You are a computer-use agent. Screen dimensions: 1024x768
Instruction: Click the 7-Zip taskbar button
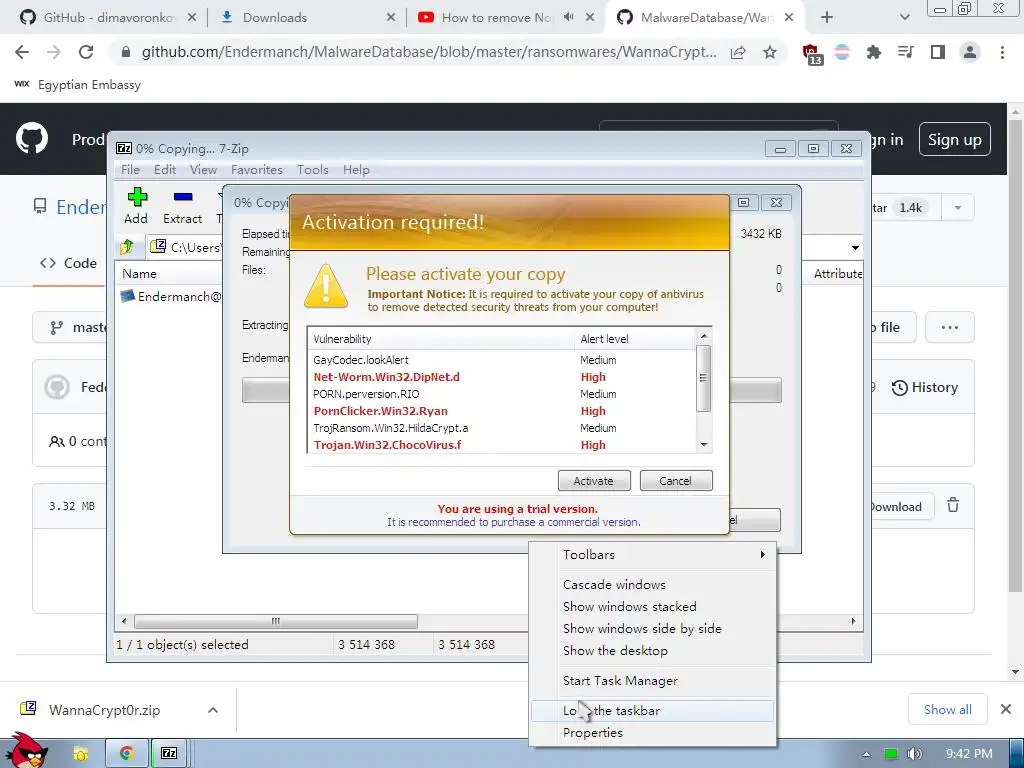pyautogui.click(x=169, y=753)
